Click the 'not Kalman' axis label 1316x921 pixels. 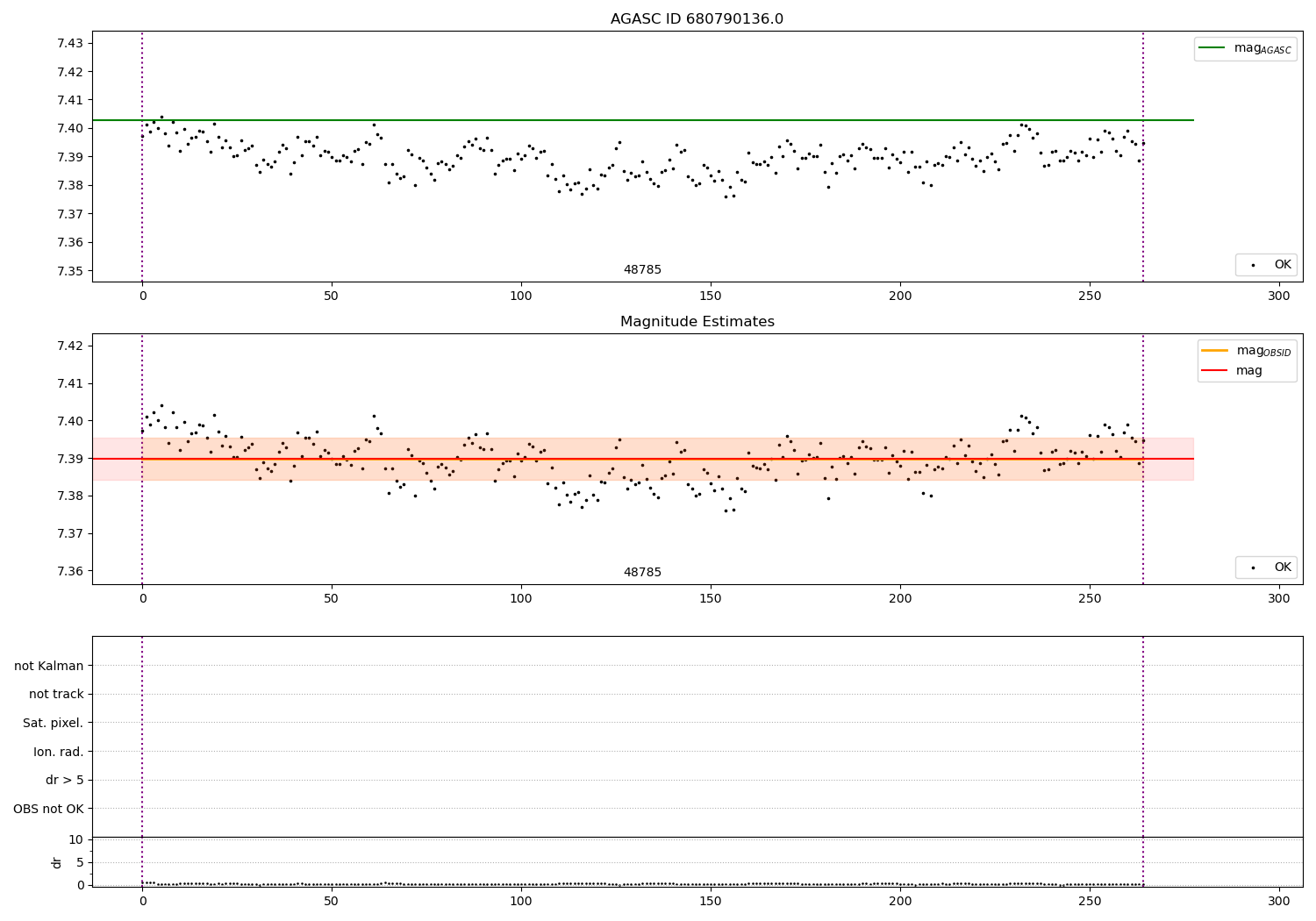pos(49,666)
